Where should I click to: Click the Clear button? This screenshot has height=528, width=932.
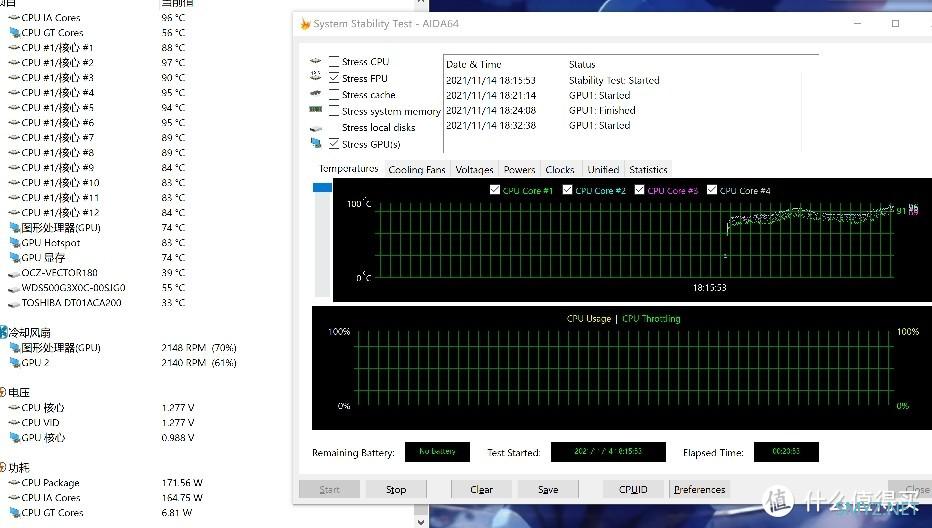click(x=481, y=489)
